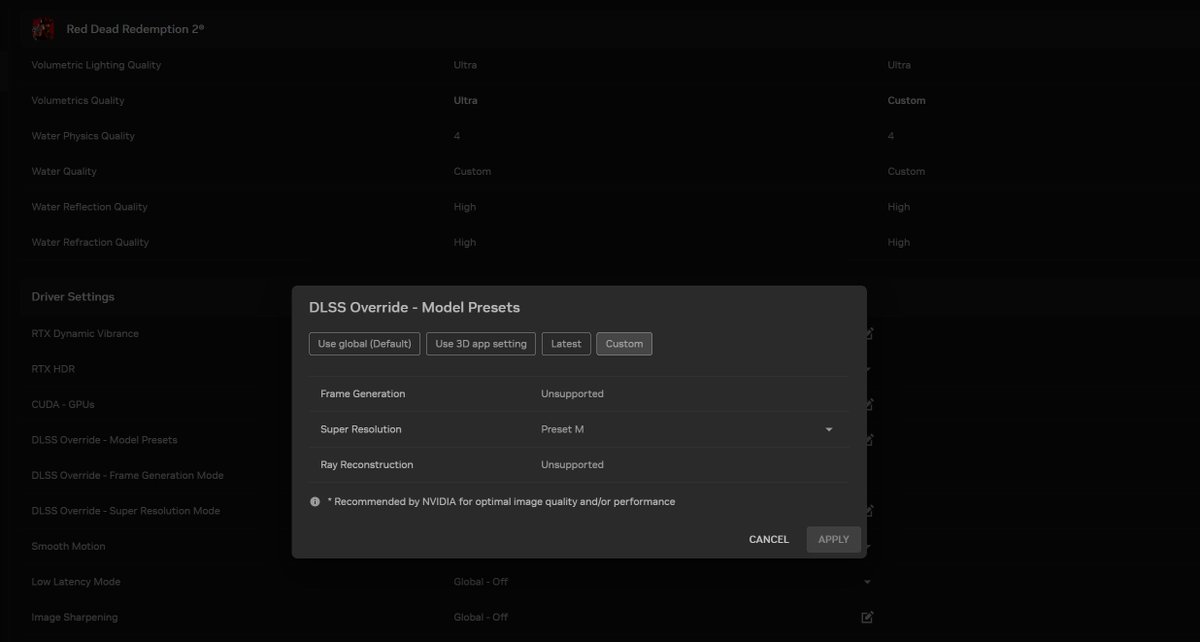Click the DLSS Override - Model Presets dialog title
This screenshot has width=1200, height=642.
tap(414, 308)
